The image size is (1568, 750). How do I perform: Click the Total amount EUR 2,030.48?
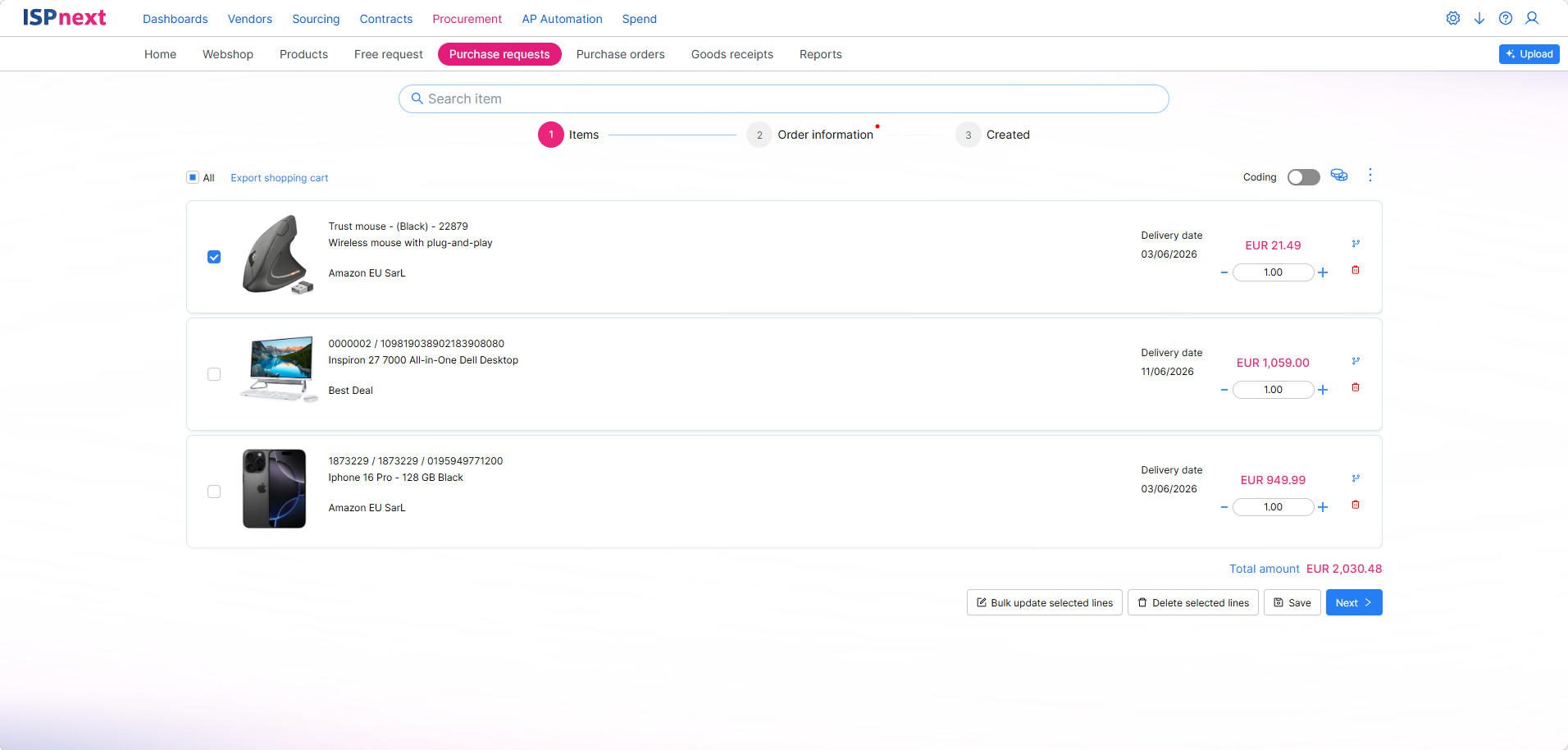[1306, 569]
